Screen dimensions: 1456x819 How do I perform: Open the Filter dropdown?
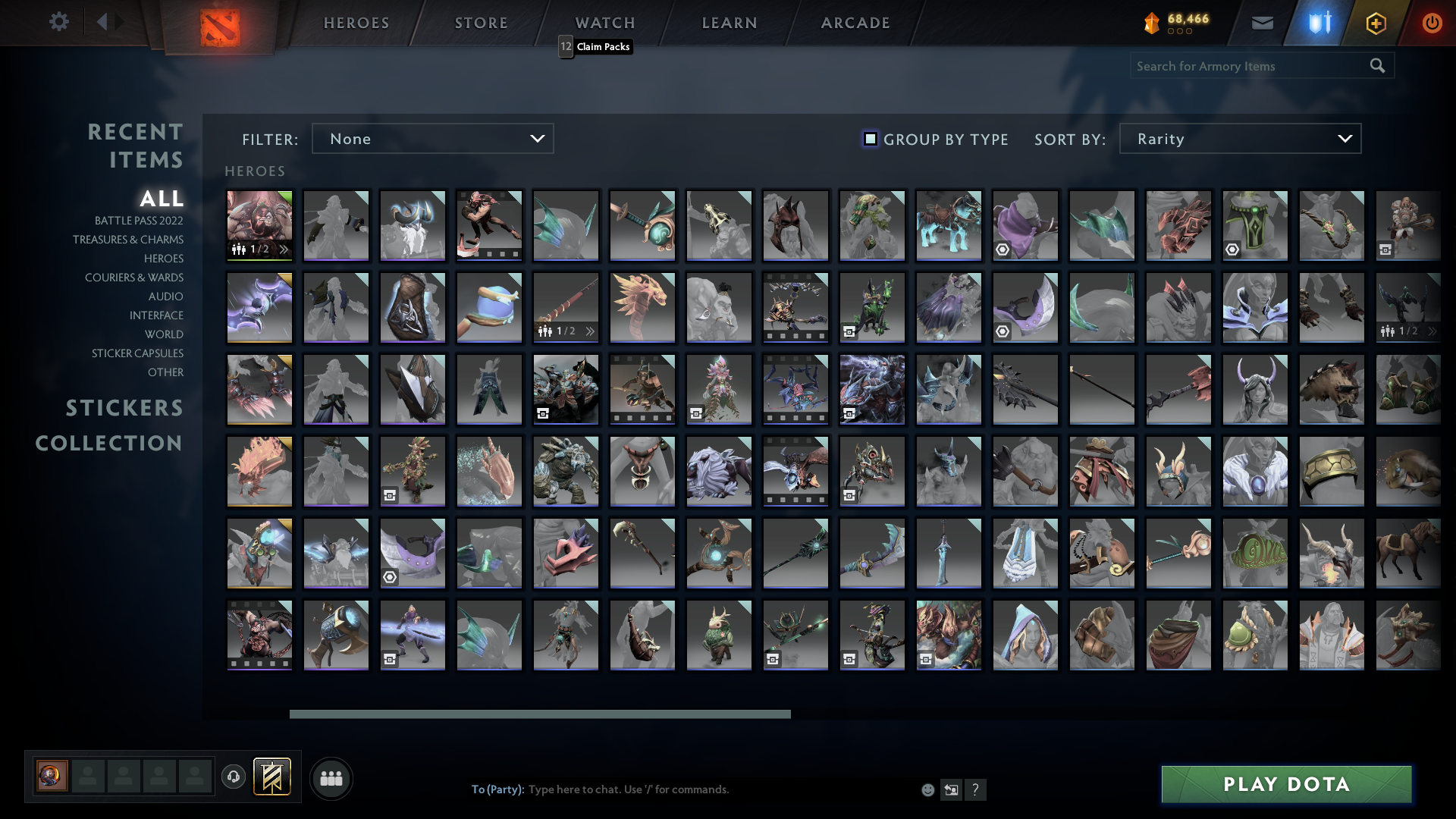(x=432, y=138)
